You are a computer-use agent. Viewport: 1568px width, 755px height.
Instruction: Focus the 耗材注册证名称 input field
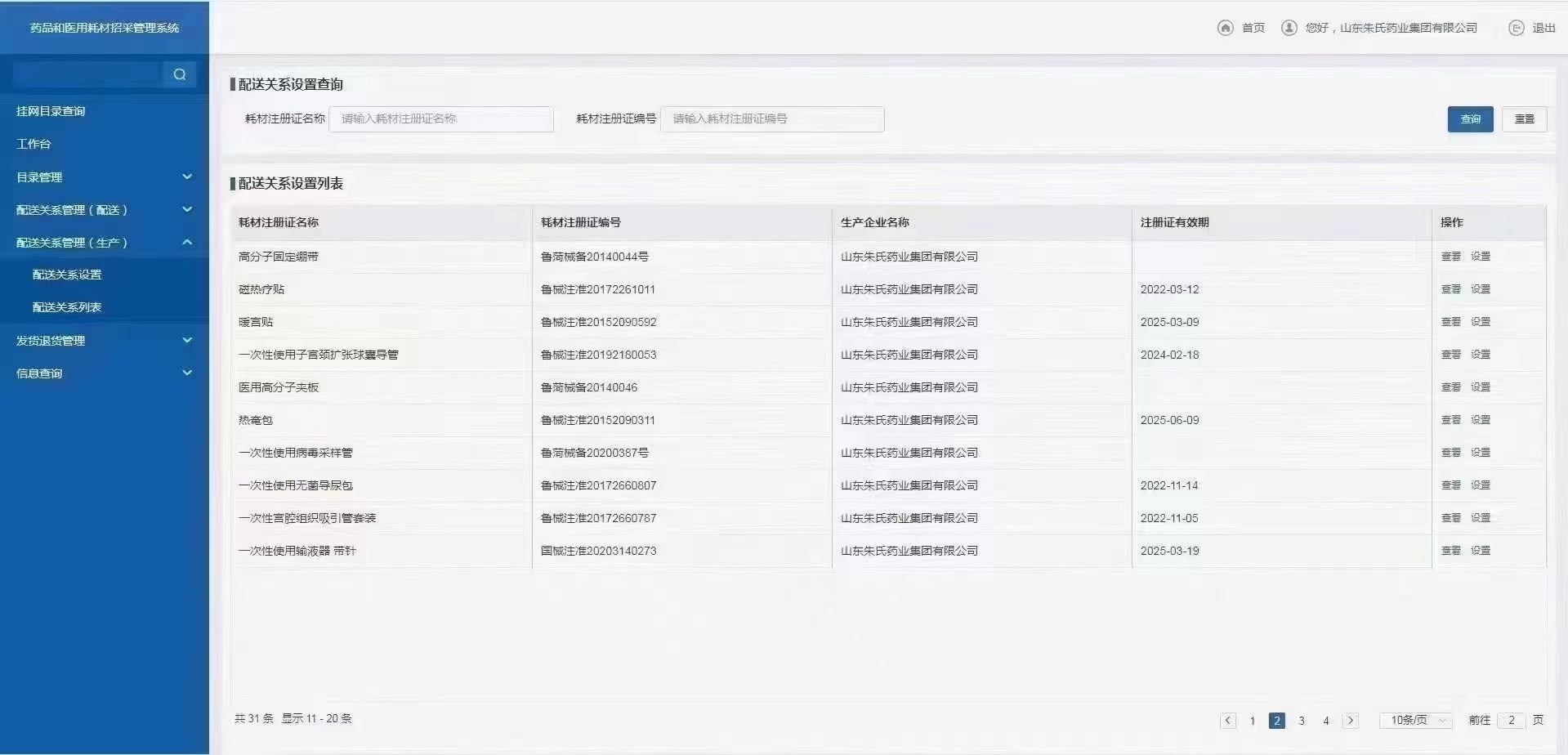click(x=441, y=119)
